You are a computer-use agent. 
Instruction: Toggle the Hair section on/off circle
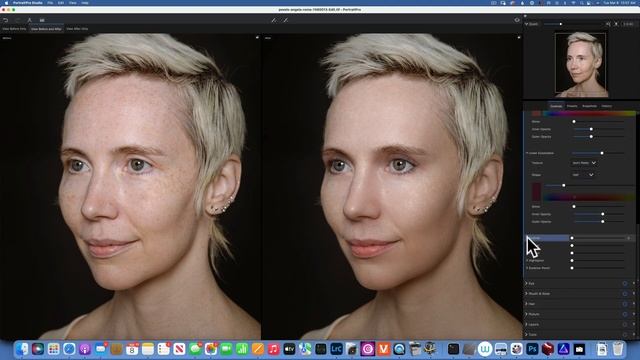[625, 304]
